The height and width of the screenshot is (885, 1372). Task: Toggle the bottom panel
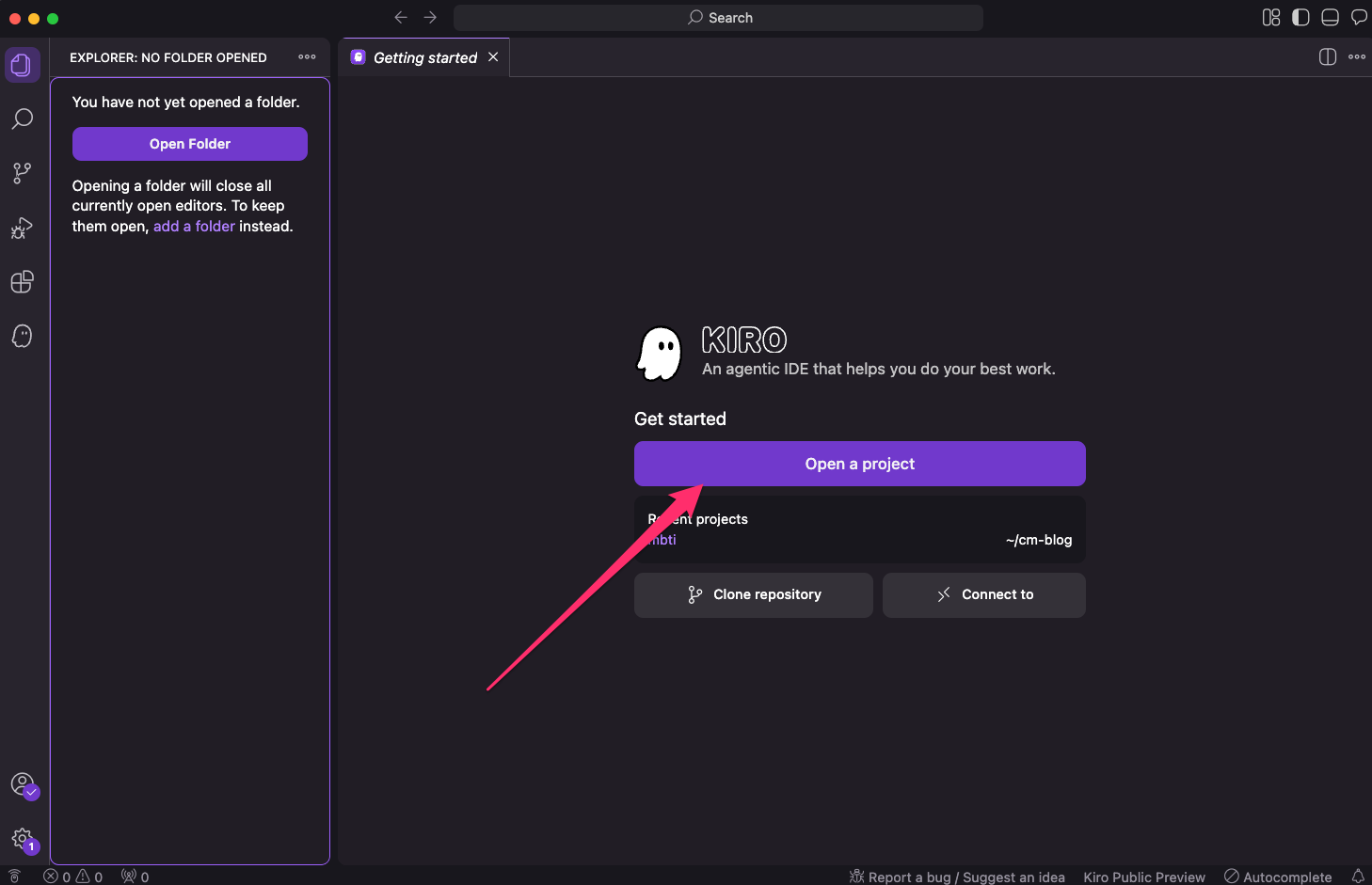pyautogui.click(x=1330, y=17)
